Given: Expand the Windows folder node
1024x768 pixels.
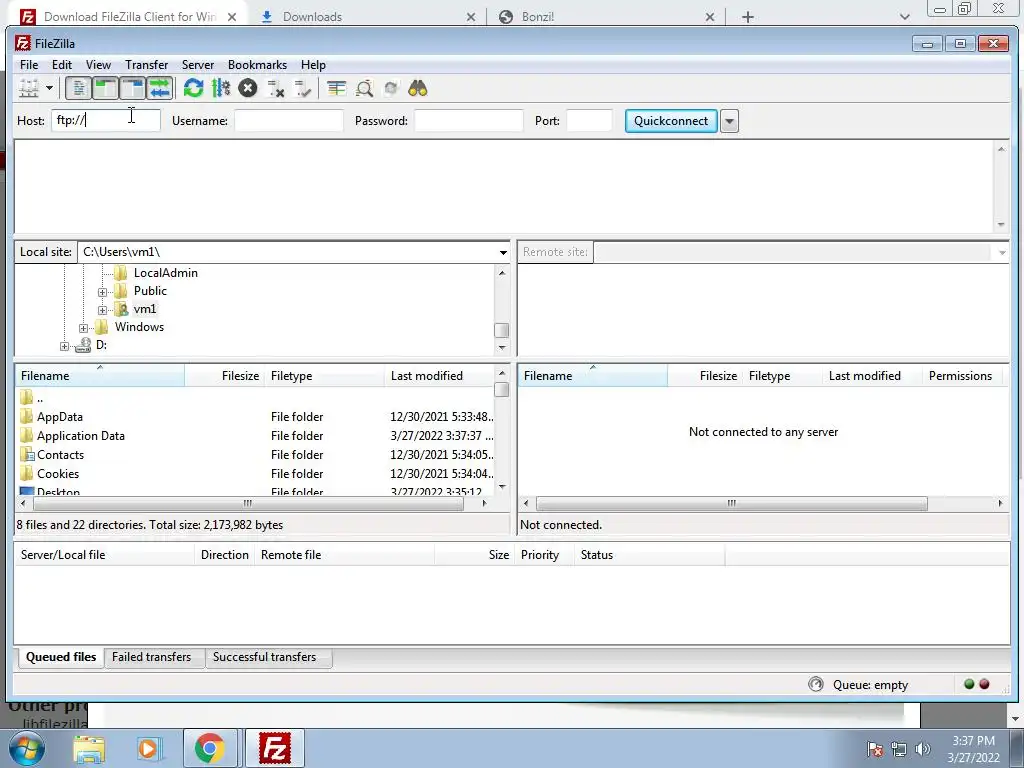Looking at the screenshot, I should [84, 328].
